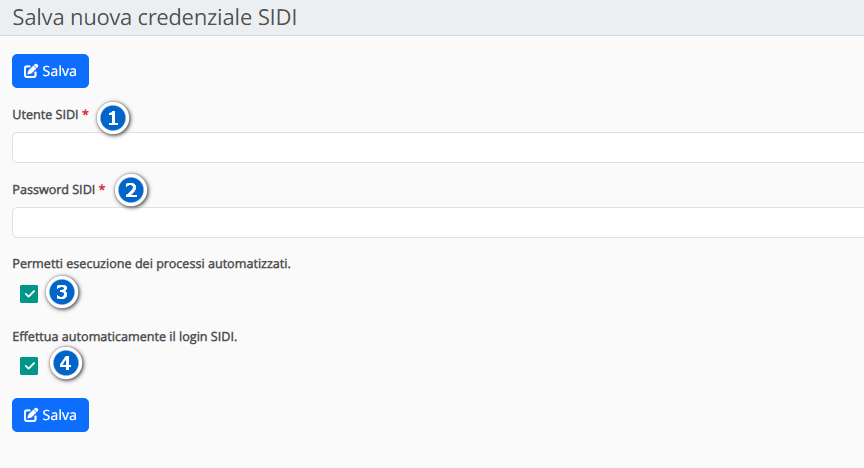Focus the Utente SIDI text field
Screen dimensions: 864x468
pos(438,147)
